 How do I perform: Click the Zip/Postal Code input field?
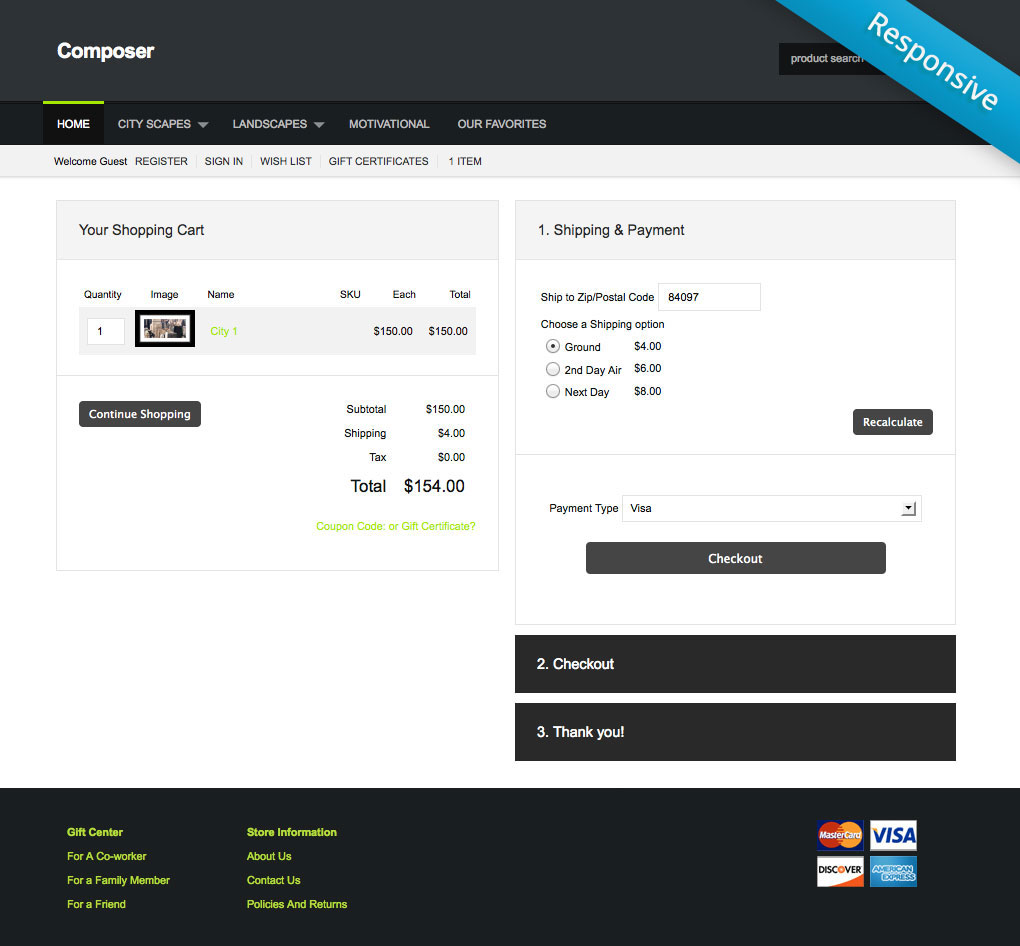click(x=709, y=297)
